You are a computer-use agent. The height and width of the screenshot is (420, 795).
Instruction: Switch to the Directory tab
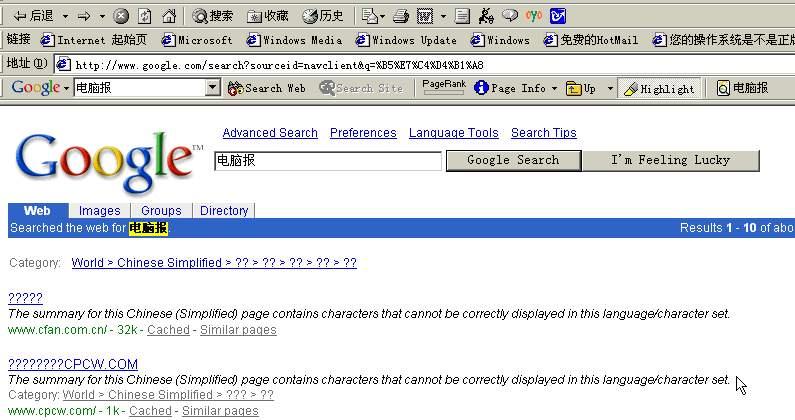point(224,211)
